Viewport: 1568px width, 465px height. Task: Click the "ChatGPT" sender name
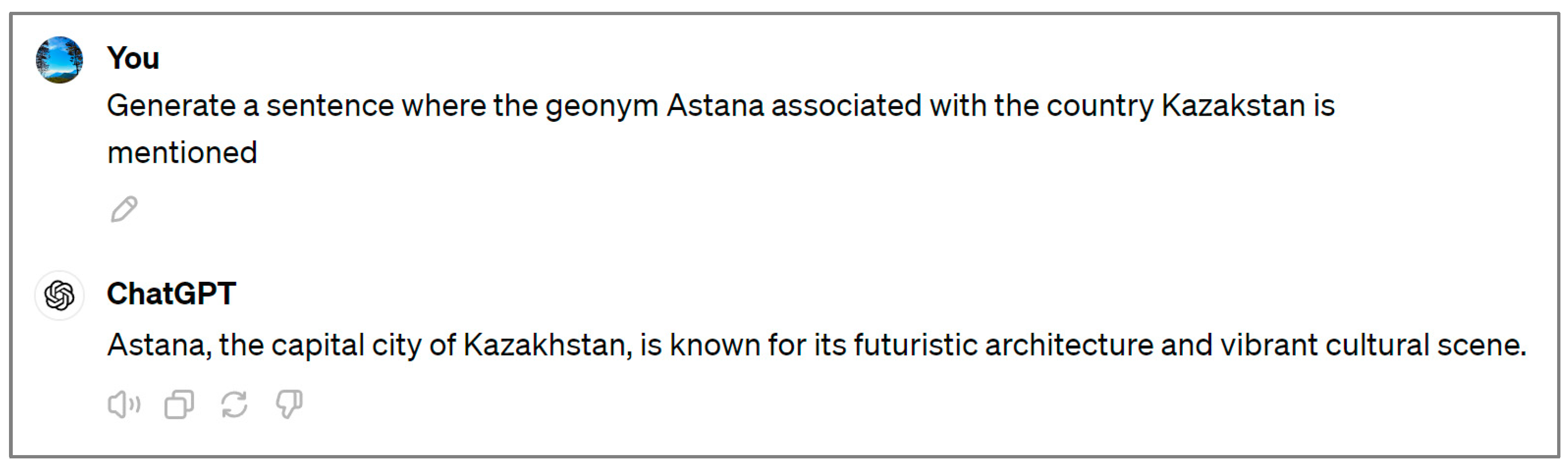[171, 294]
